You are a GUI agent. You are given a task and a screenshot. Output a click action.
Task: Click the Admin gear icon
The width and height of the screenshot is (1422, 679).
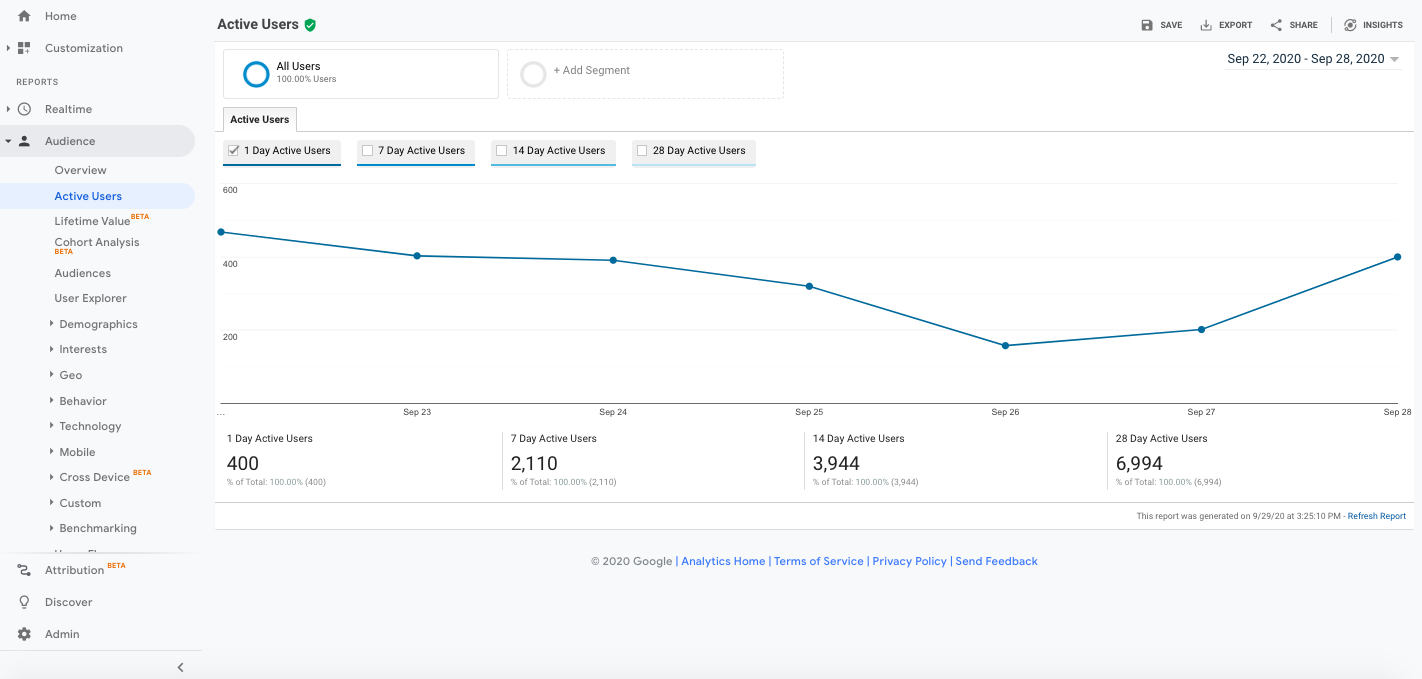point(24,634)
